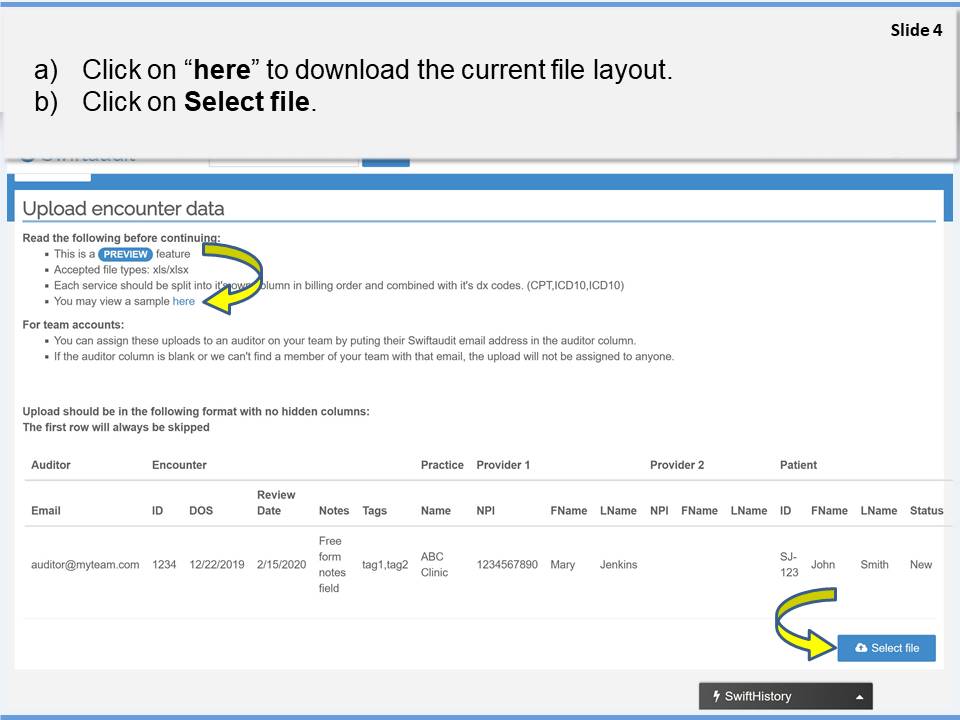Open the sample file via the "here" link
This screenshot has height=720, width=960.
(184, 301)
